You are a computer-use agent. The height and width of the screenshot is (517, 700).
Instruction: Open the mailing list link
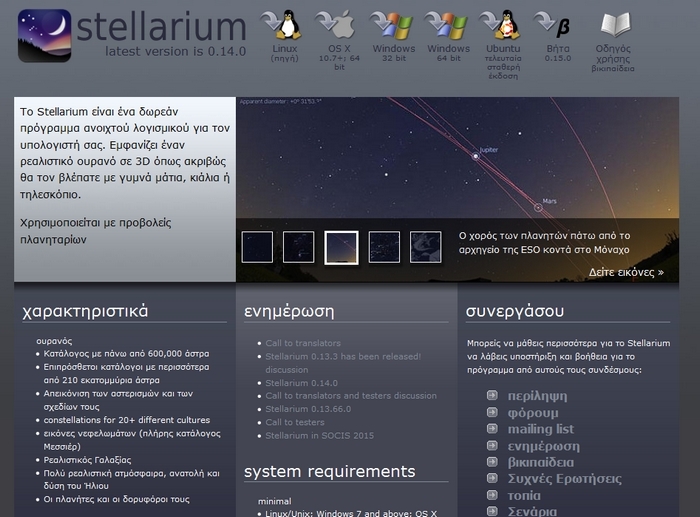coord(541,429)
